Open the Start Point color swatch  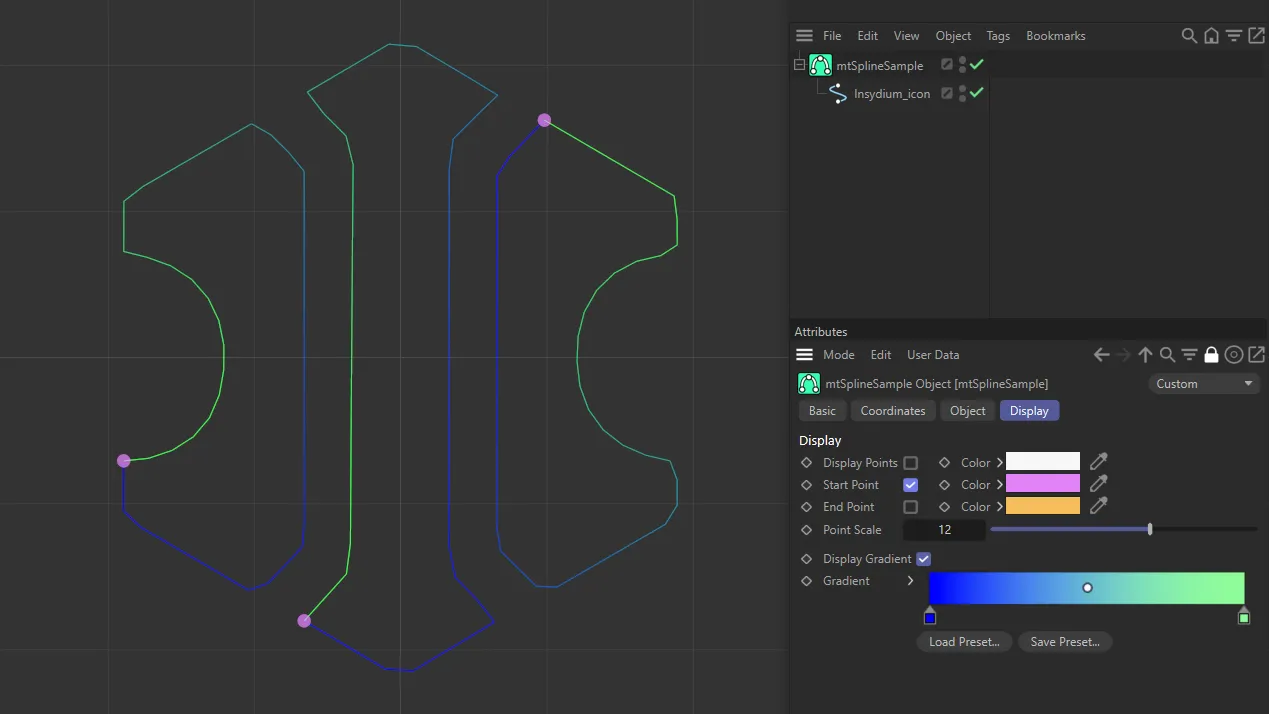click(1042, 484)
